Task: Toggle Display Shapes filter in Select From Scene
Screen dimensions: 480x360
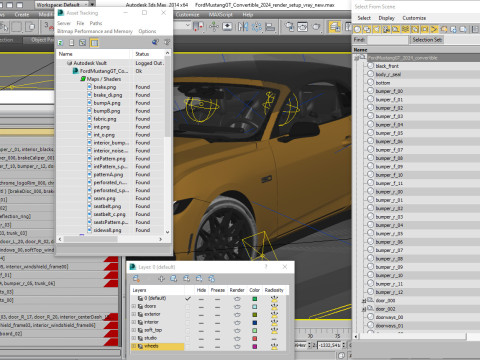Action: 367,29
